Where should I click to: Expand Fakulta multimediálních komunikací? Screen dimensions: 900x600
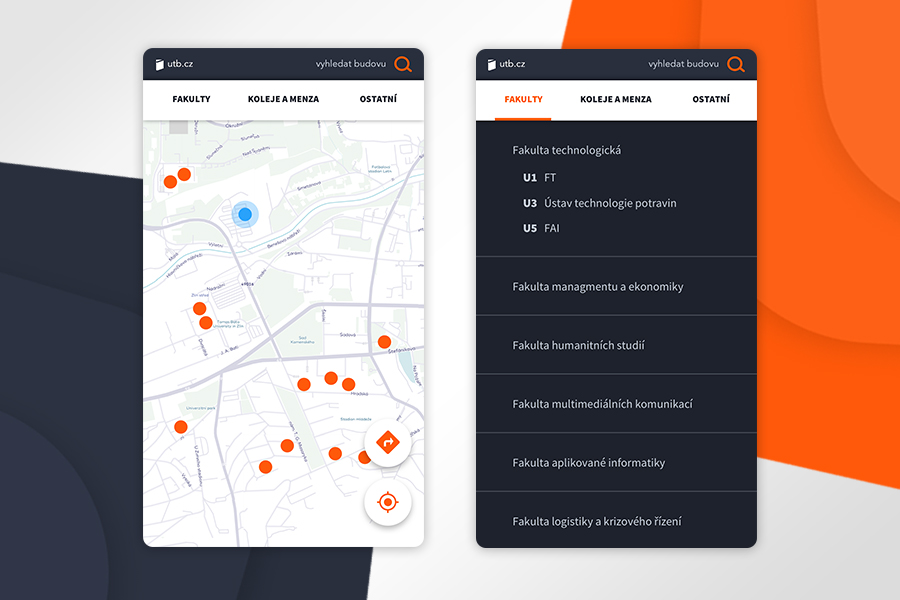click(x=602, y=404)
